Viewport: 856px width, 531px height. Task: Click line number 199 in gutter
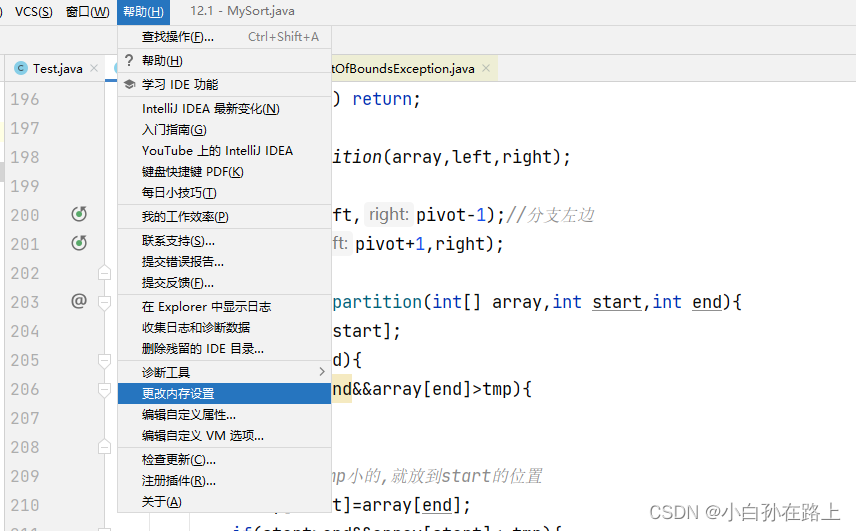25,186
